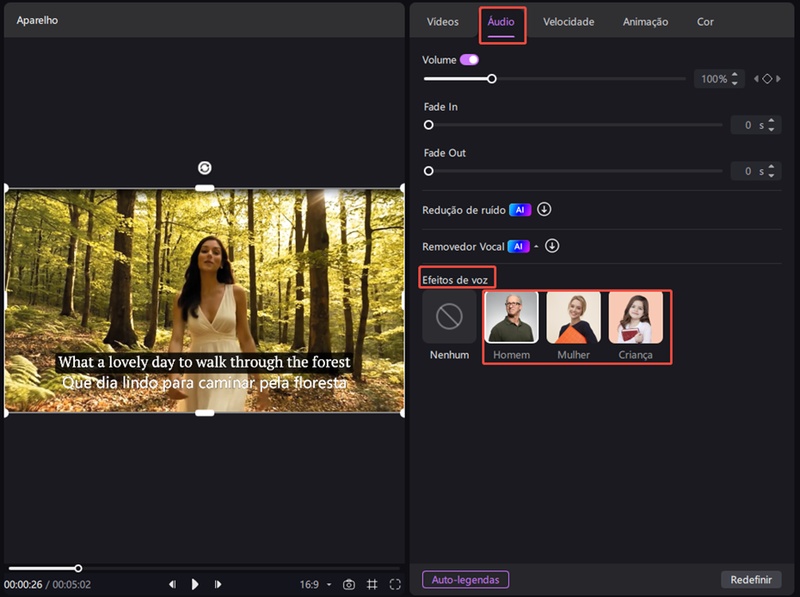Download the Removedor Vocal AI feature

[552, 246]
